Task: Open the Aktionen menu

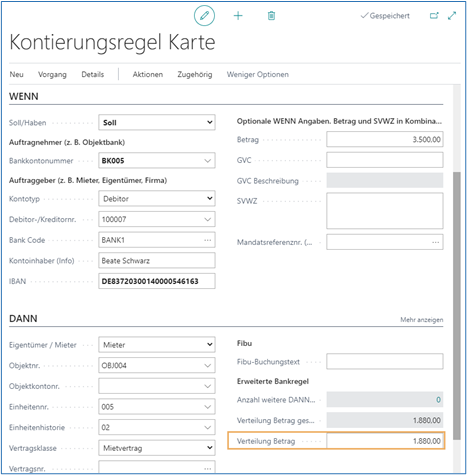Action: pos(148,74)
